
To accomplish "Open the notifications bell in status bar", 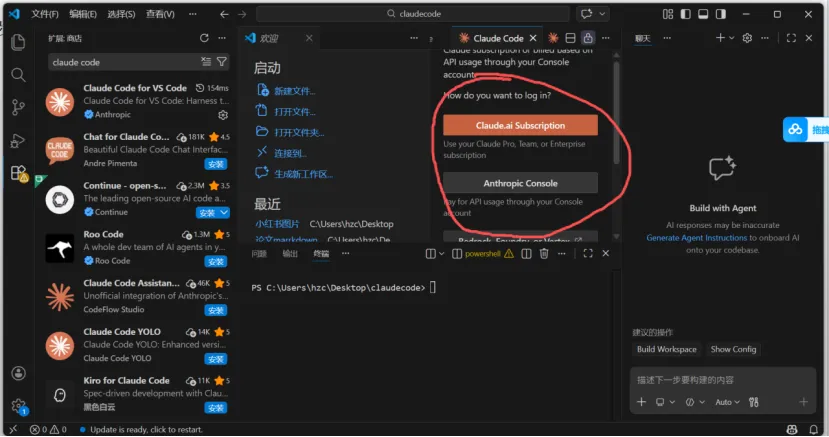I will pyautogui.click(x=814, y=430).
